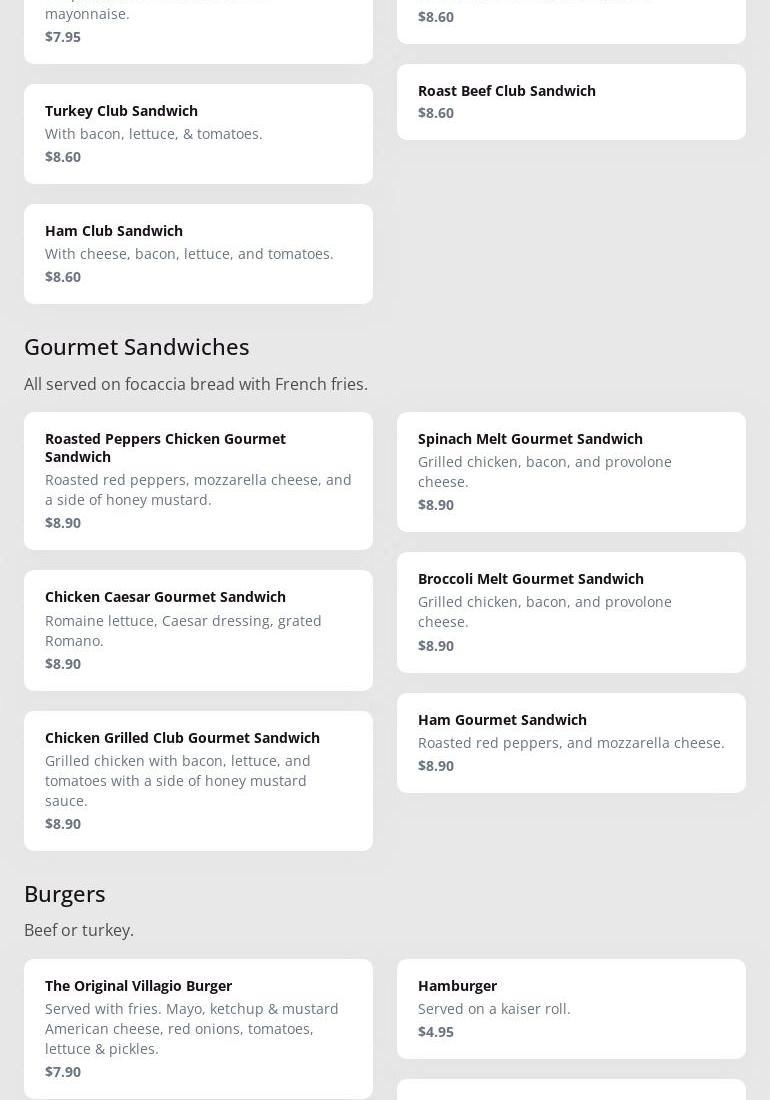Select the Ham Club Sandwich card
This screenshot has height=1100, width=770.
[198, 253]
